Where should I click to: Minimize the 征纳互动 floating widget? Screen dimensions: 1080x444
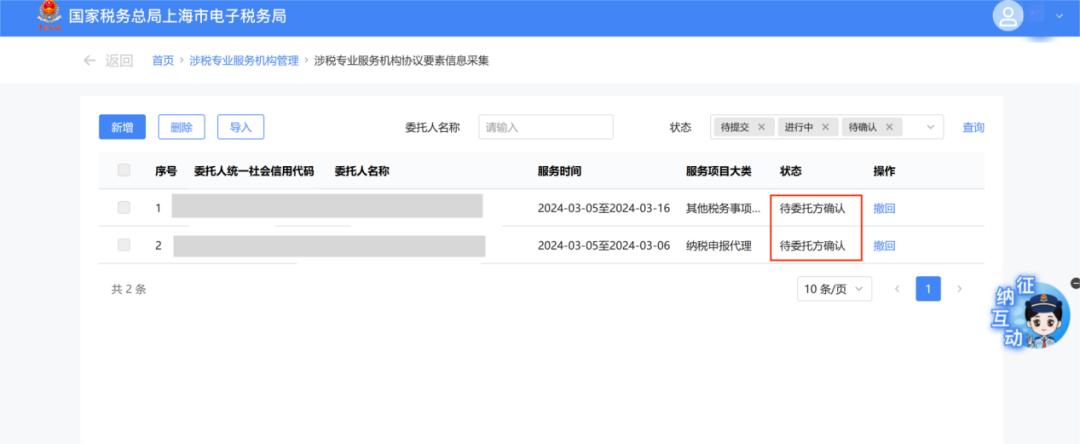pyautogui.click(x=1074, y=283)
